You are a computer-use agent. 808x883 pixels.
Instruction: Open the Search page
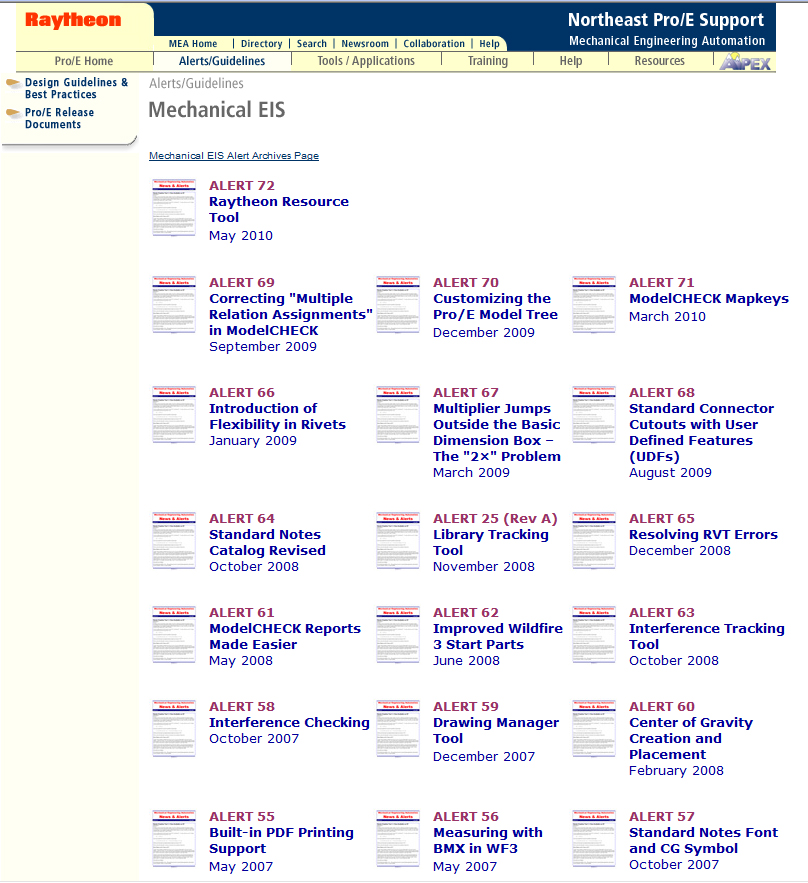312,44
